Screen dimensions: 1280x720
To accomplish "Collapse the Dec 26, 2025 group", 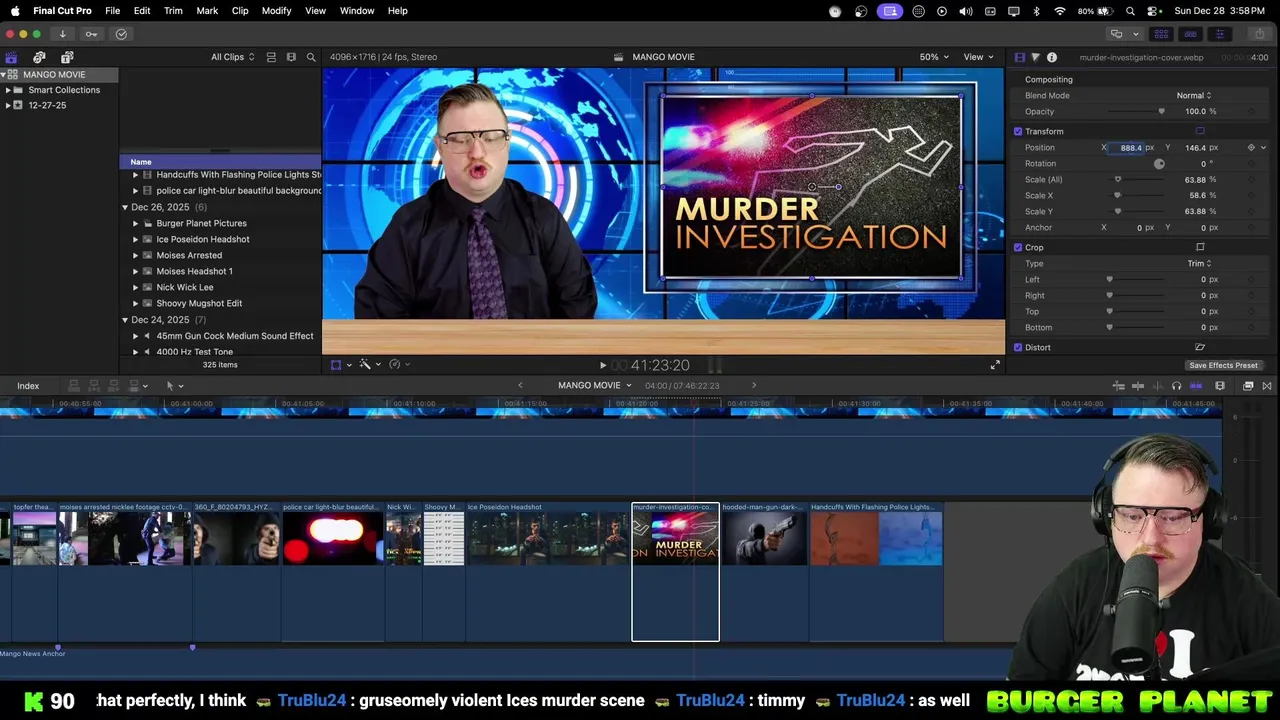I will coord(125,207).
